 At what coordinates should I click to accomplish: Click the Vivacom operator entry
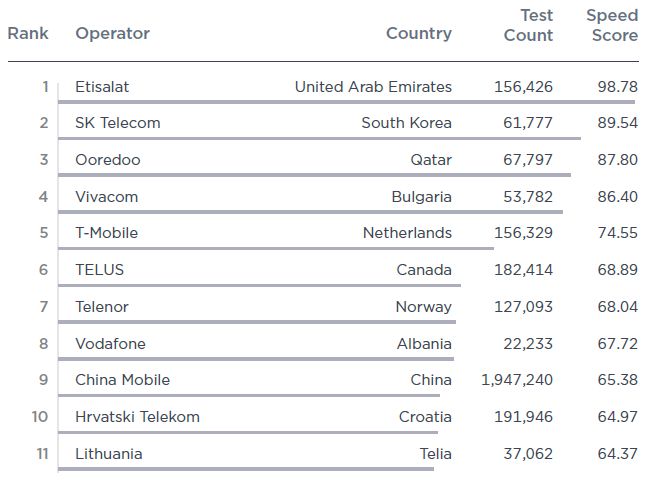pyautogui.click(x=106, y=197)
